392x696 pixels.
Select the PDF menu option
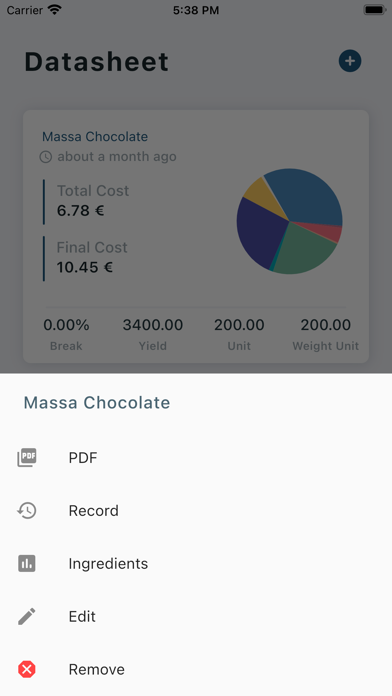(196, 458)
